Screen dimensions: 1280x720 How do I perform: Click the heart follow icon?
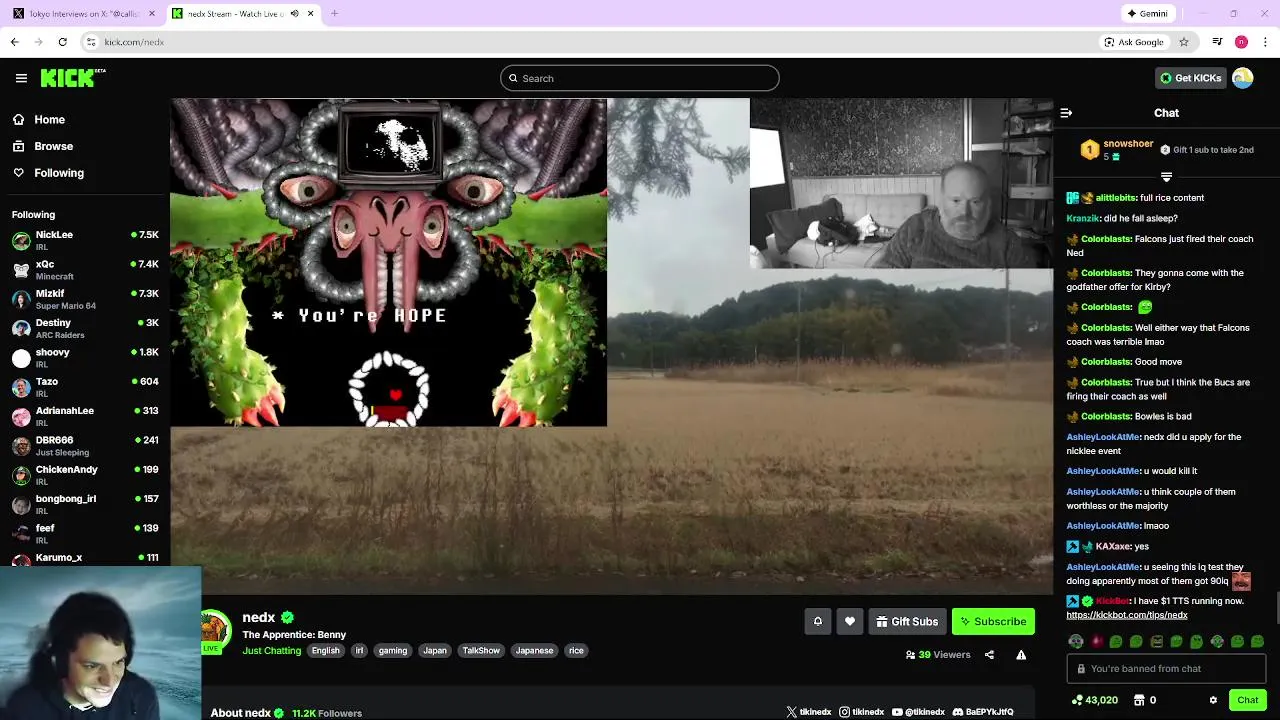coord(850,622)
